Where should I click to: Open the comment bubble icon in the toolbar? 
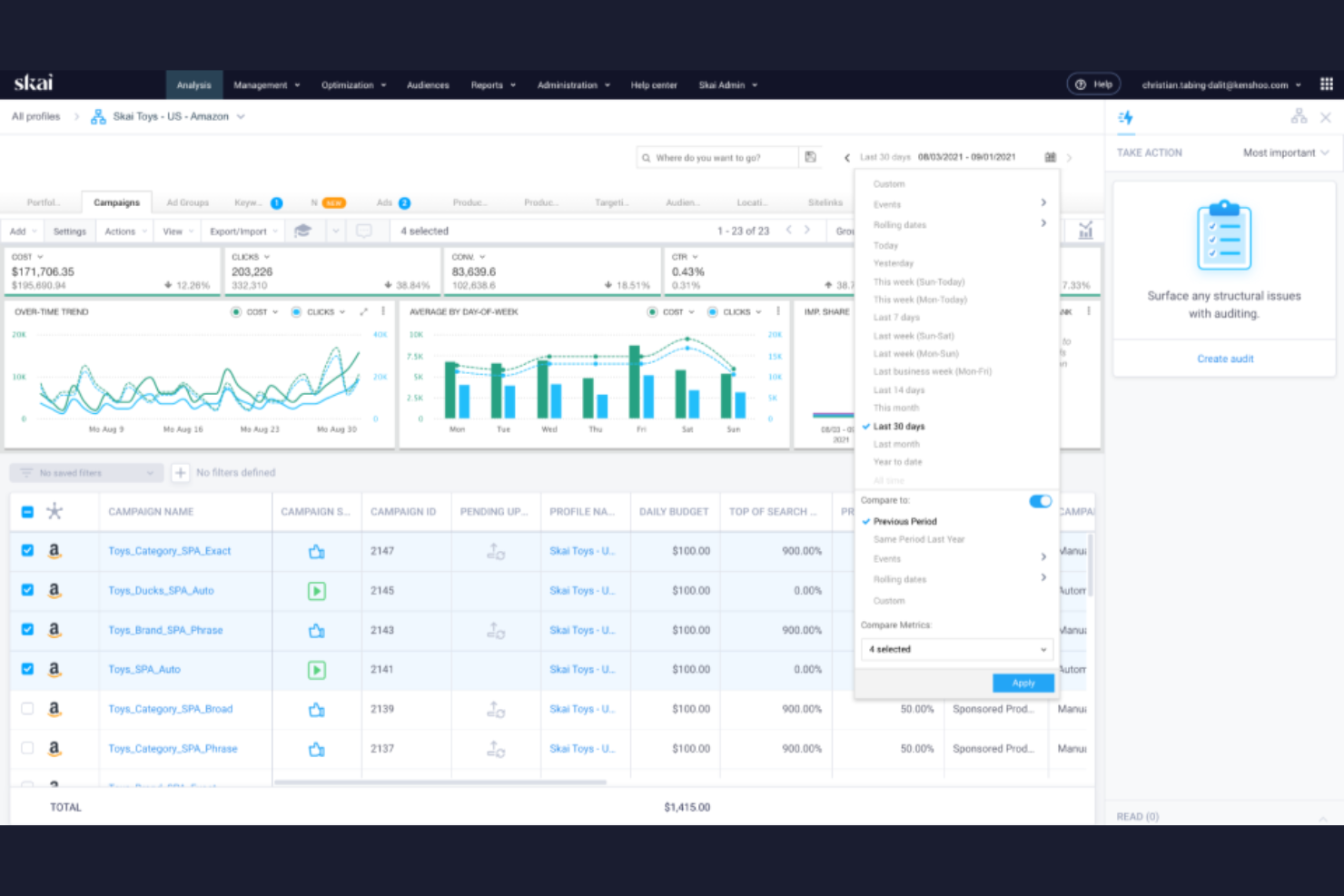coord(364,231)
